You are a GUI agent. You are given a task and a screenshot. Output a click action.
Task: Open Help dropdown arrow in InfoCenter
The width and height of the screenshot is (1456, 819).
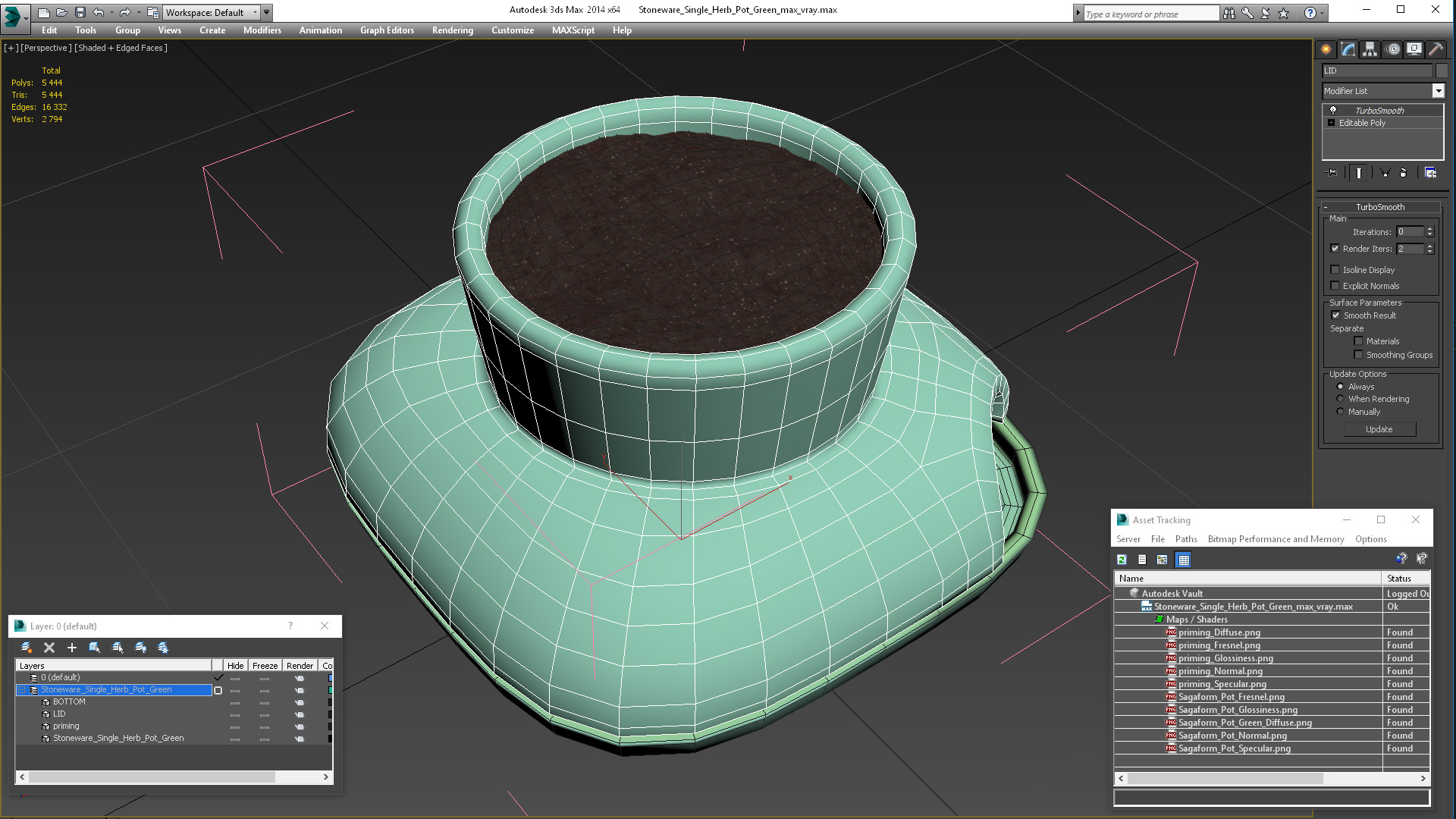[1323, 13]
